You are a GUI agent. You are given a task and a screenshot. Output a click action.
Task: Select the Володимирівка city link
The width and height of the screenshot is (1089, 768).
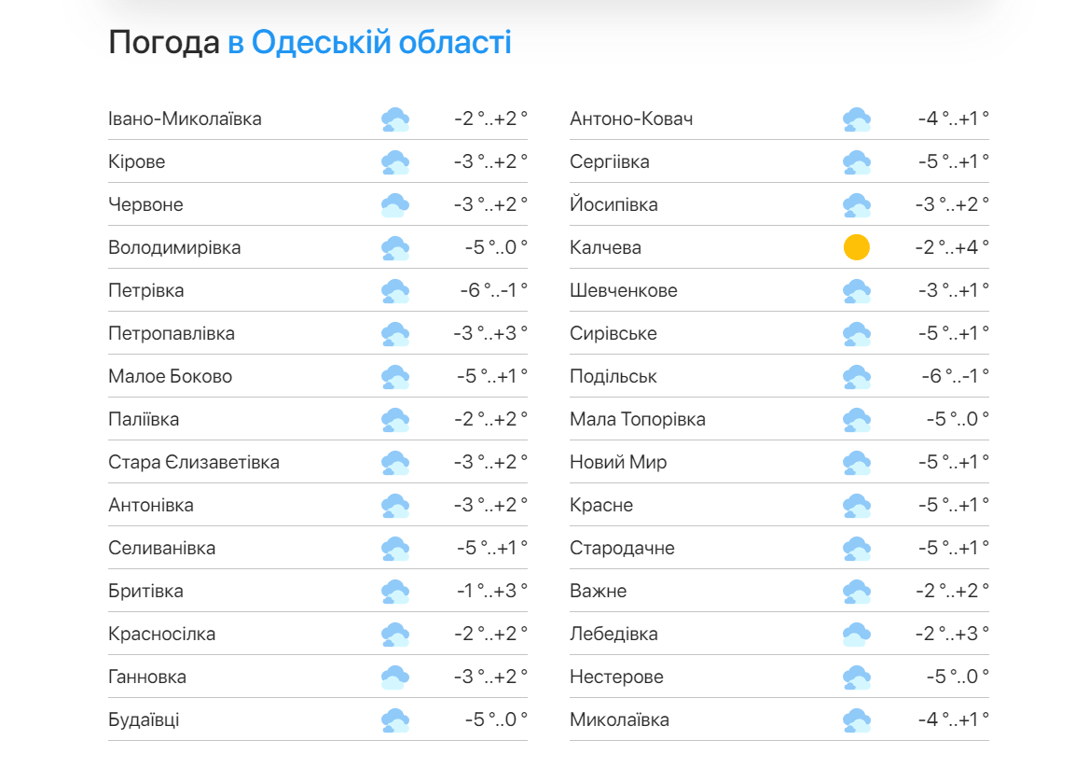[174, 248]
